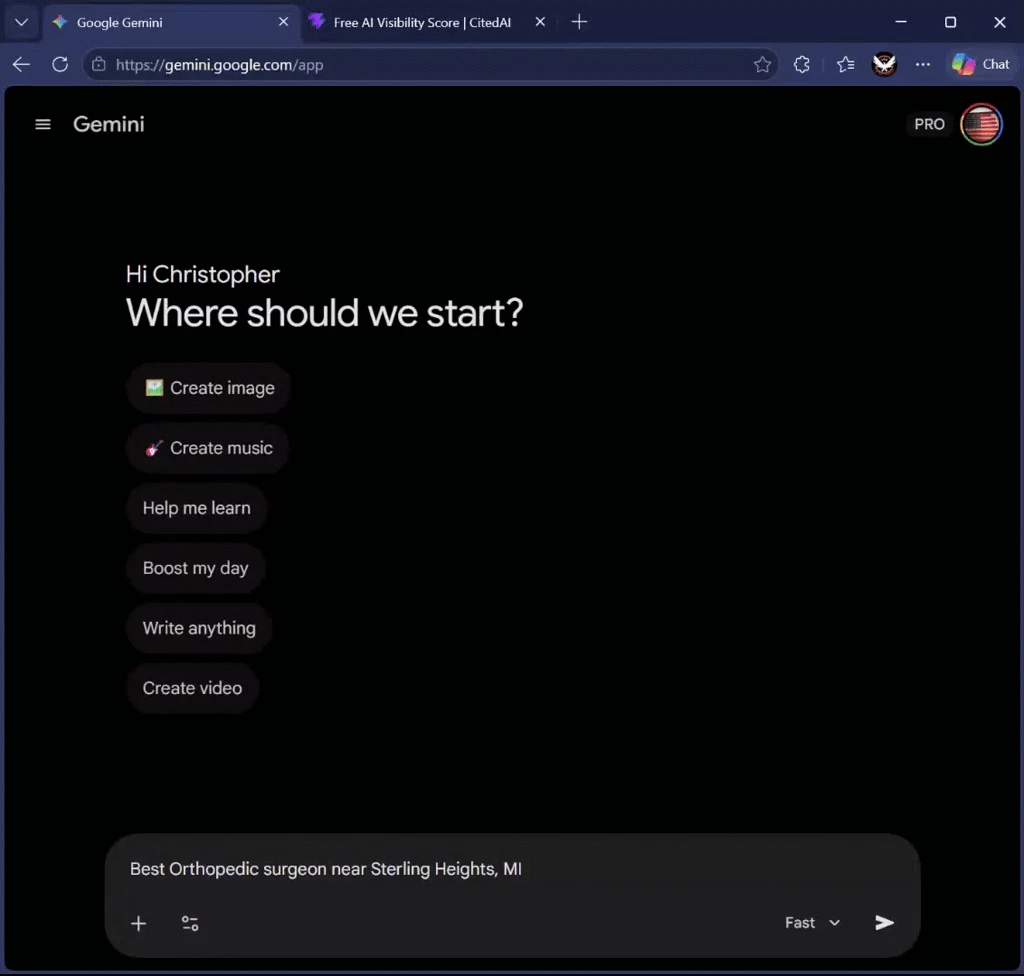Screen dimensions: 1024x976
Task: Select the Write anything chip
Action: click(x=199, y=628)
